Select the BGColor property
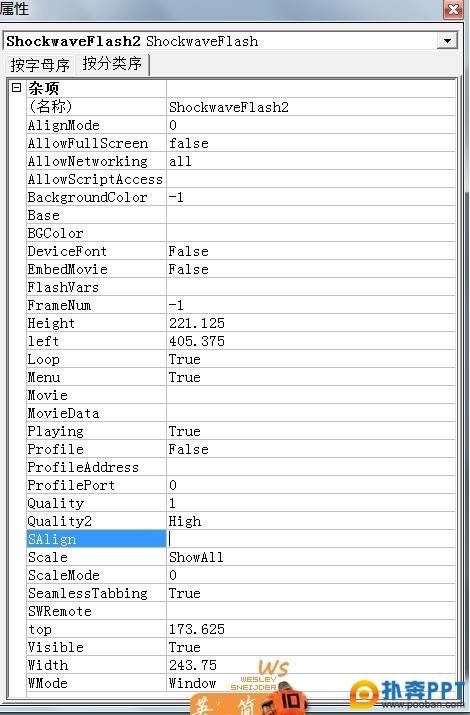470x715 pixels. pos(96,233)
